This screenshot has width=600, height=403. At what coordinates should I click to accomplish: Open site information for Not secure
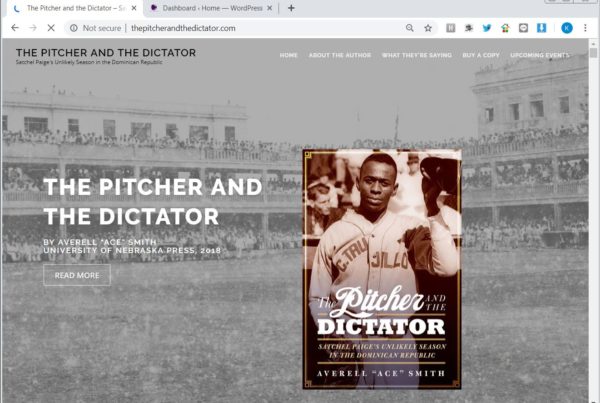[x=96, y=28]
